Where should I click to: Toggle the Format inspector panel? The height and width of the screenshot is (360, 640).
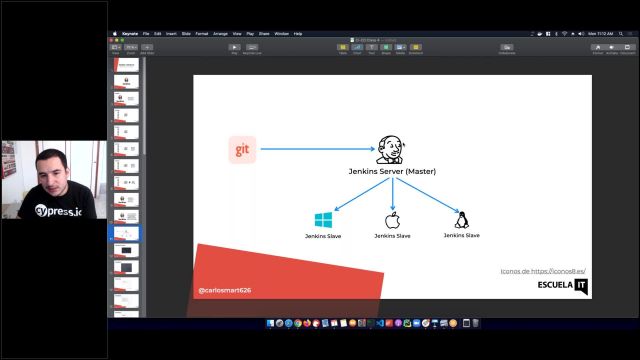598,47
